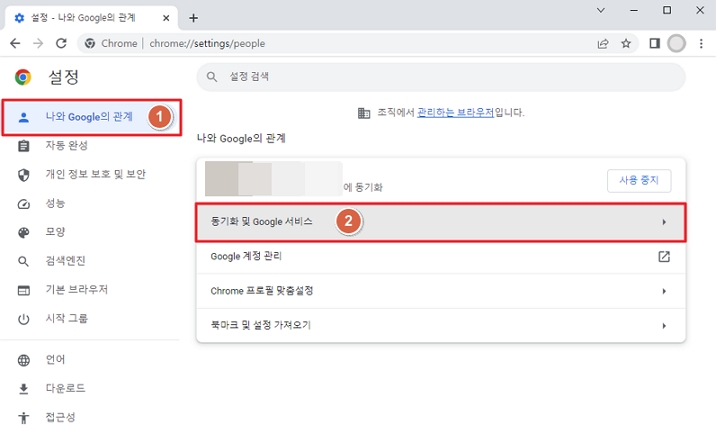Viewport: 716px width, 434px height.
Task: Open the profile avatar menu
Action: [676, 43]
